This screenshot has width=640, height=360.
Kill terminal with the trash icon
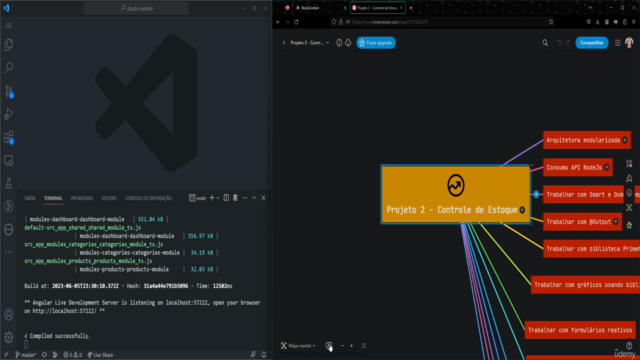[235, 198]
